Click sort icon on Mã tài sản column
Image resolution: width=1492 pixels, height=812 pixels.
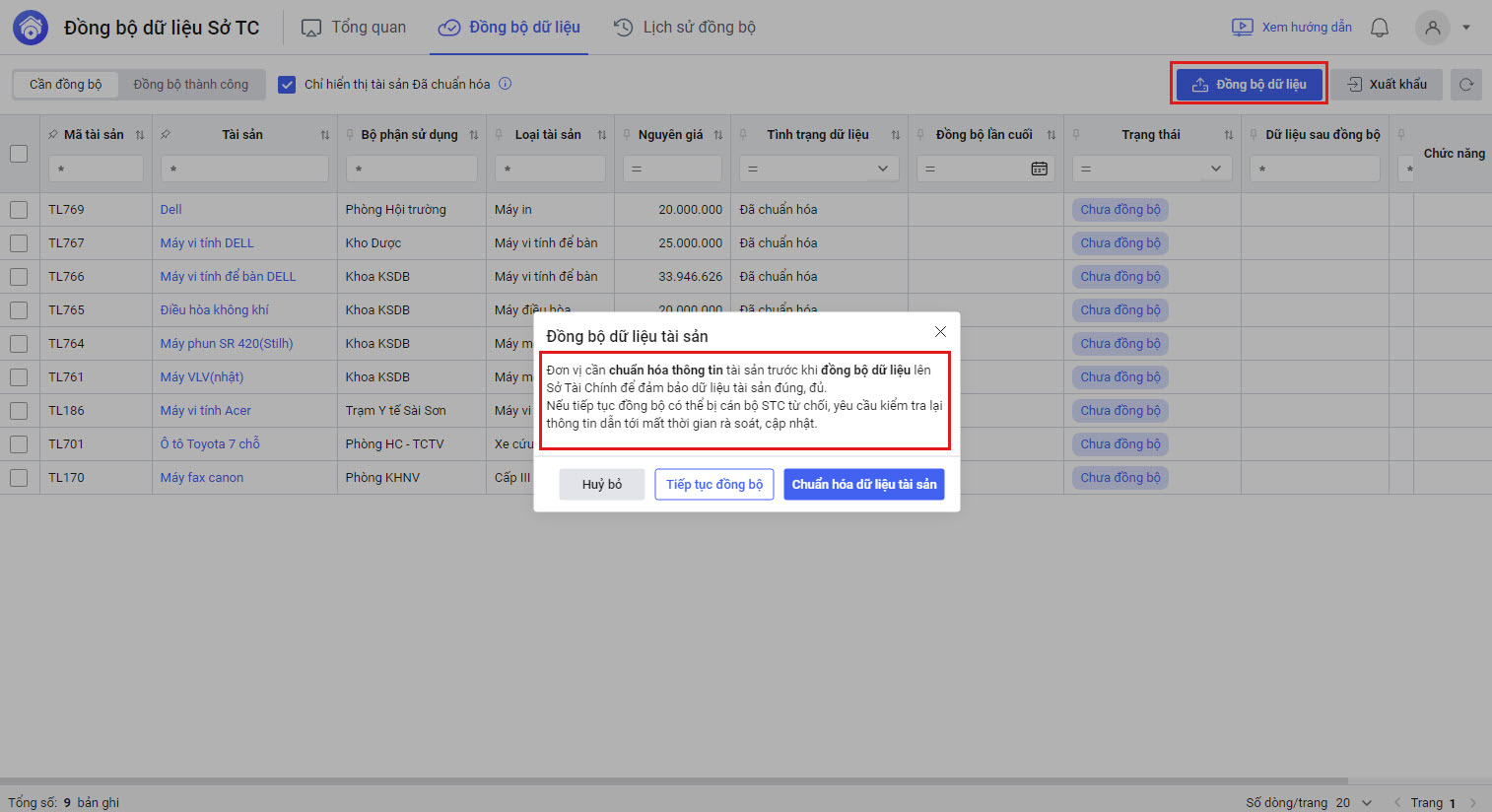(x=140, y=135)
